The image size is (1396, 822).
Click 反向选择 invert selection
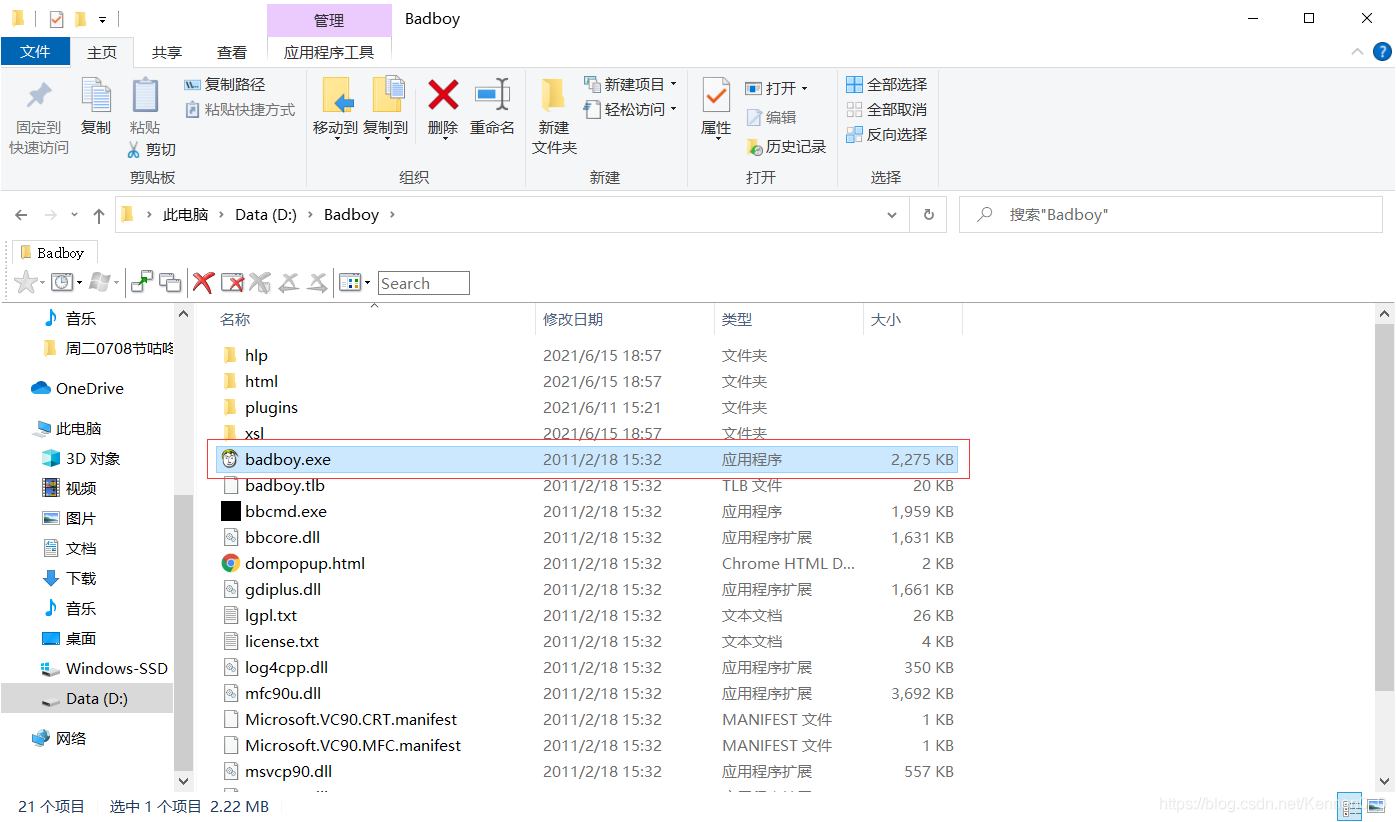click(887, 135)
